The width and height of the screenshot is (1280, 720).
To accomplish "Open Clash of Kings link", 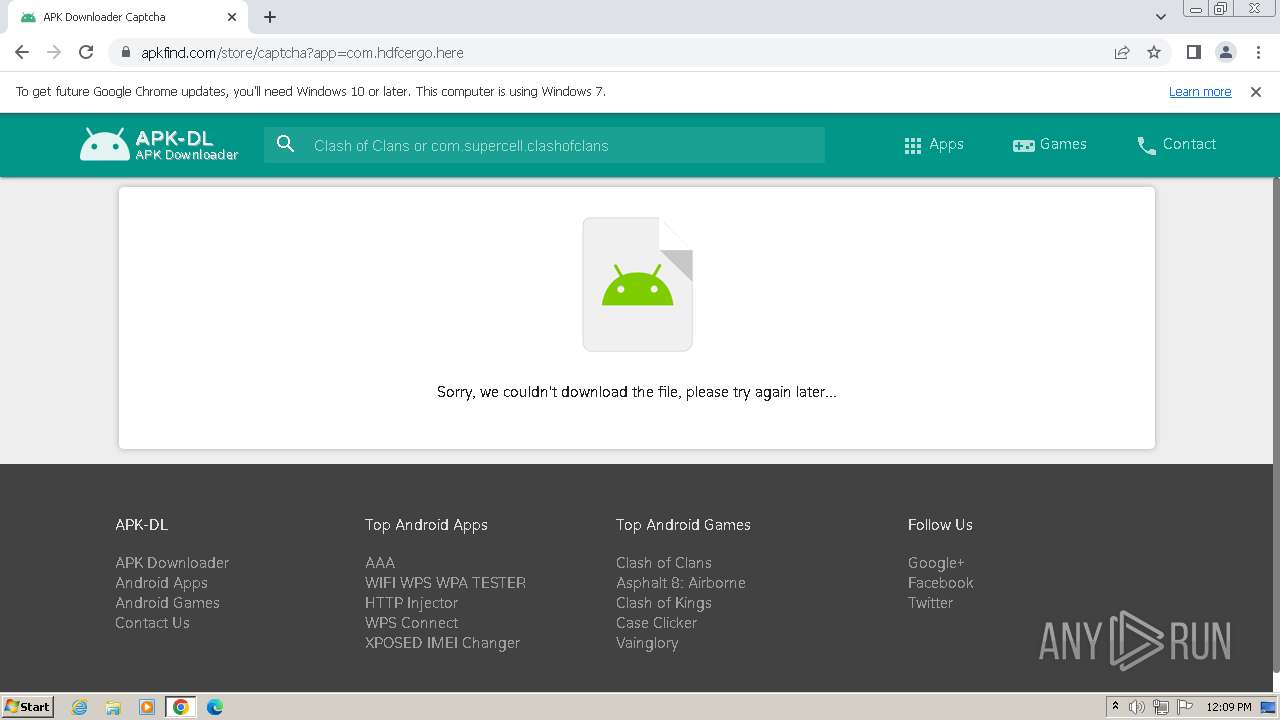I will point(664,603).
